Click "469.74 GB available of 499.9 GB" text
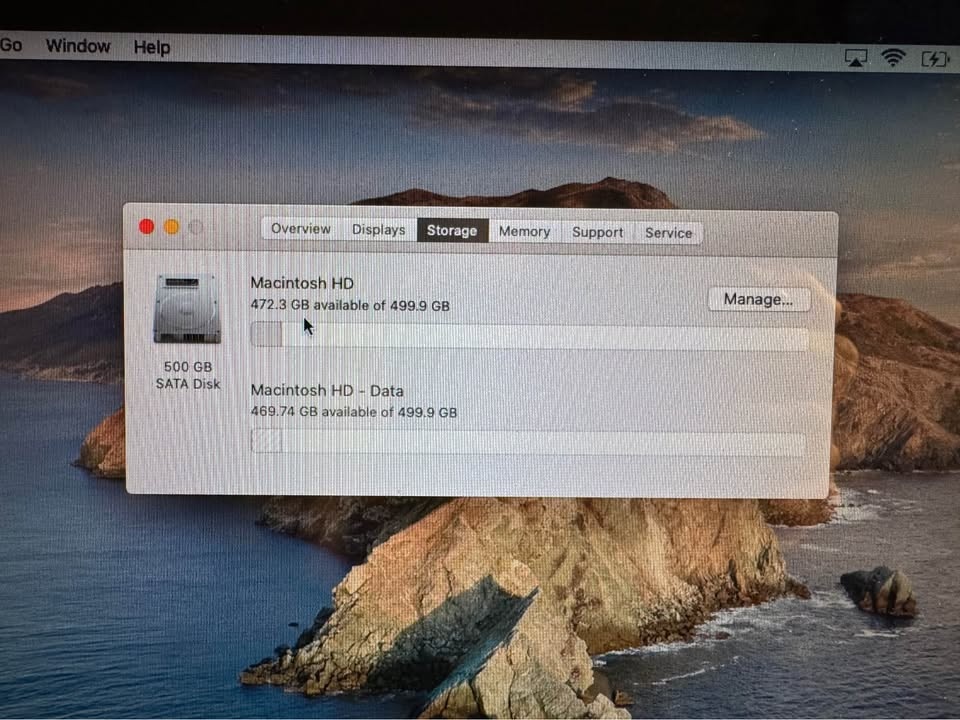The image size is (960, 720). [354, 411]
